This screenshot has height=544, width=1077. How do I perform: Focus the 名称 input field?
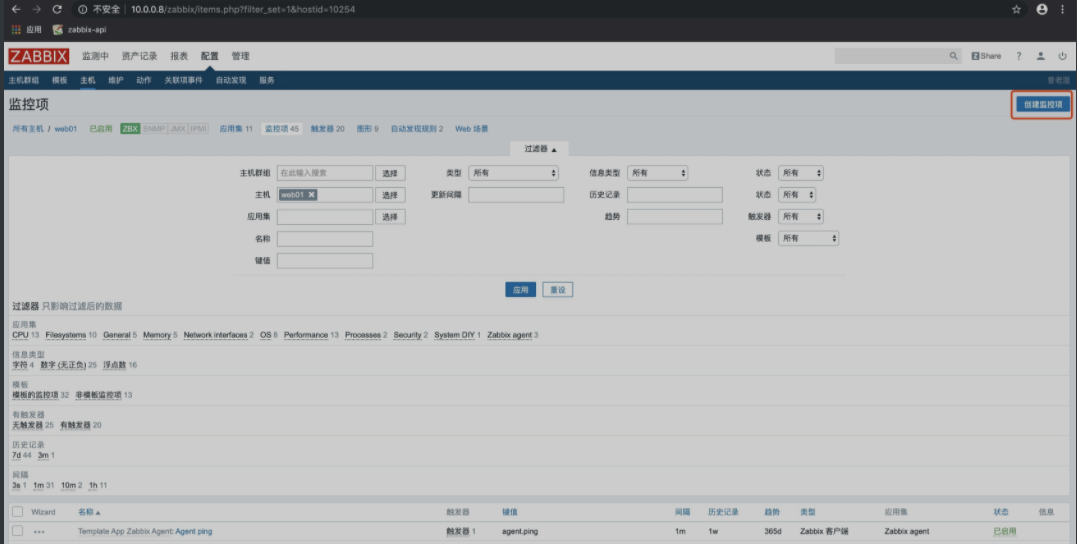[x=325, y=238]
